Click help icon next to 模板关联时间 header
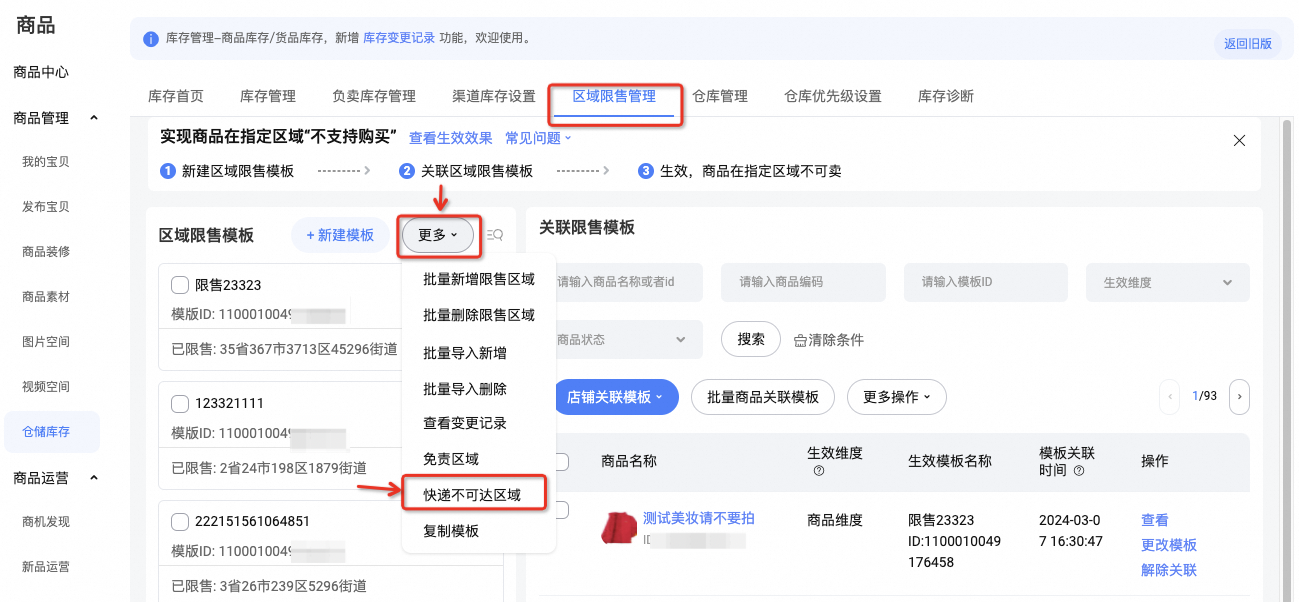This screenshot has width=1299, height=602. 1079,470
